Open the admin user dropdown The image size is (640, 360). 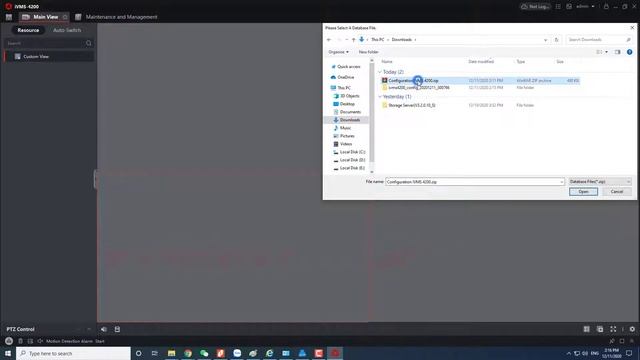coord(585,7)
